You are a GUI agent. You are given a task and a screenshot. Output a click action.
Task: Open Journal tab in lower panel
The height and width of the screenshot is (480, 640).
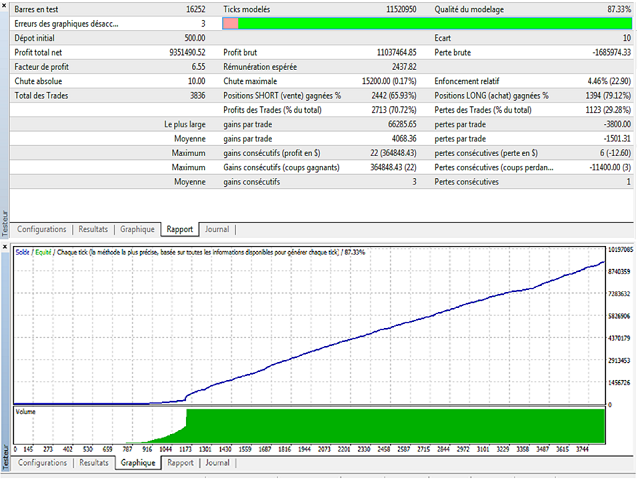(x=217, y=463)
